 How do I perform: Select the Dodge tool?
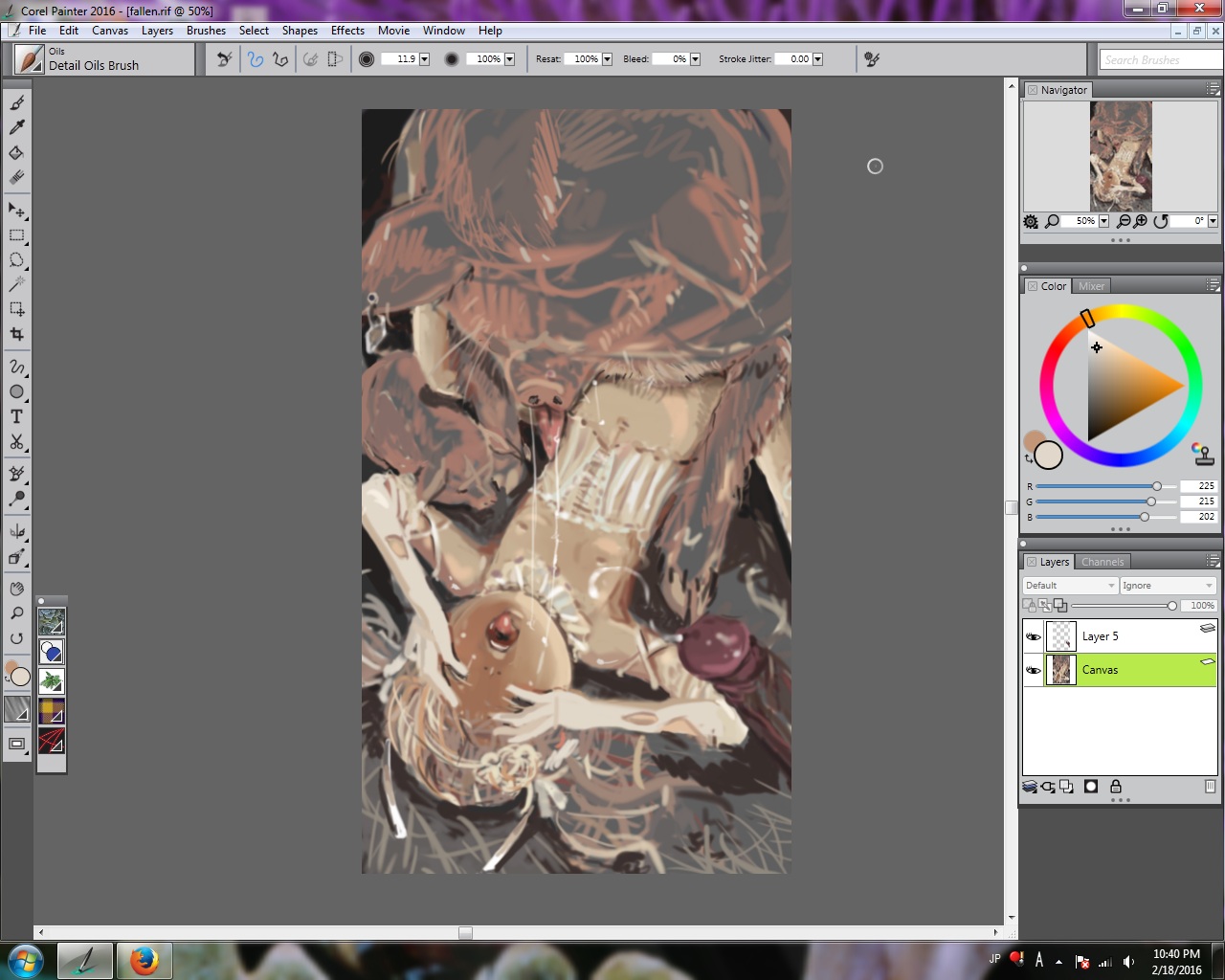16,499
